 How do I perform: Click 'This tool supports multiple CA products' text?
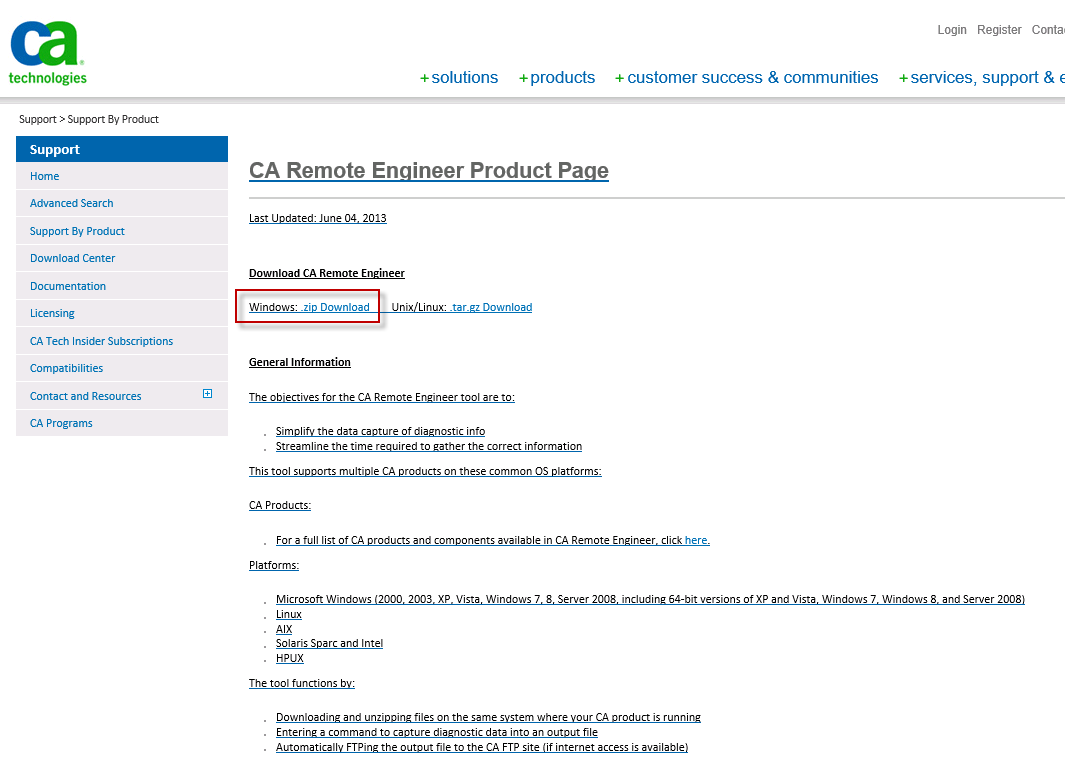click(x=425, y=472)
